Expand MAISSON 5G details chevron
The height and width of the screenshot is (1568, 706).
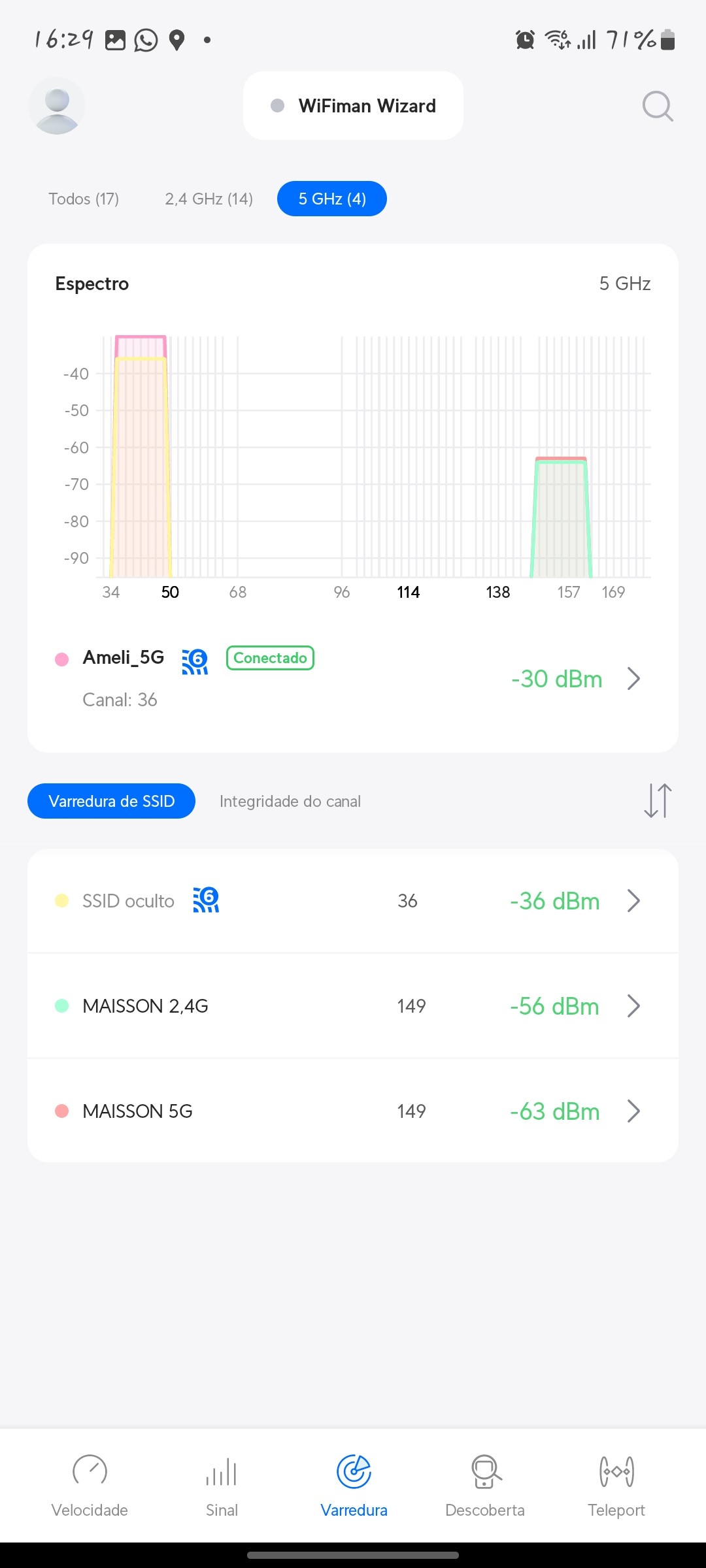(x=633, y=1111)
